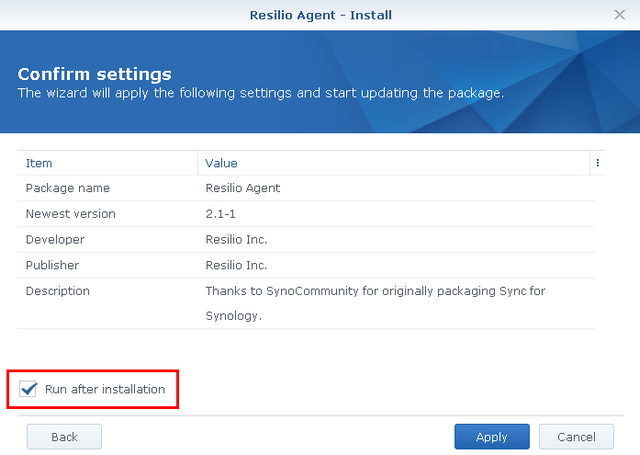Click the SynoCommunity description text
Viewport: 640px width, 455px height.
pyautogui.click(x=375, y=291)
